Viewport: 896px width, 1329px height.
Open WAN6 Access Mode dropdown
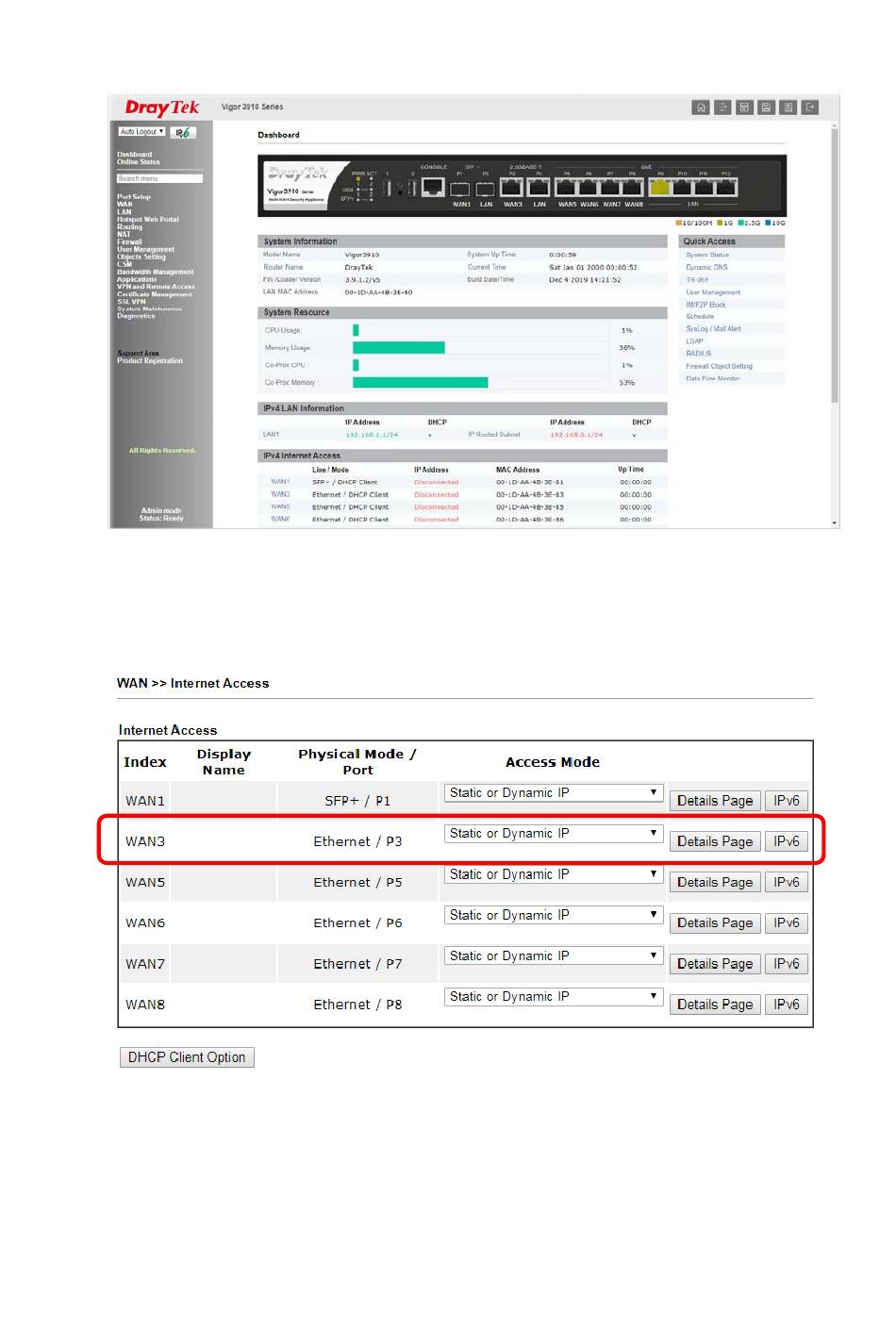555,916
